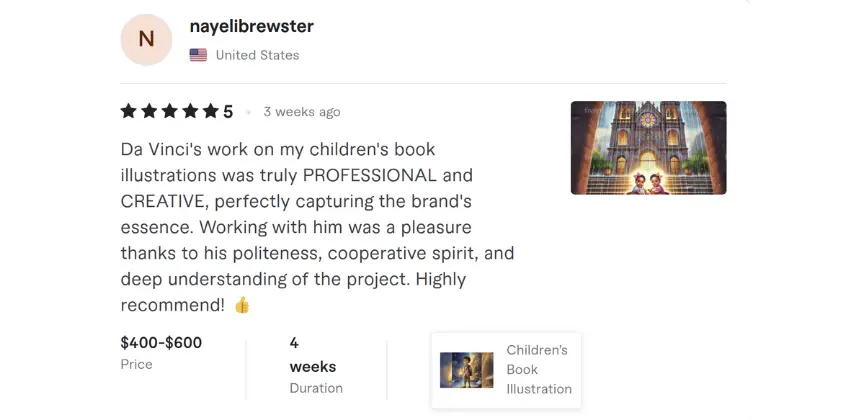850x420 pixels.
Task: Click the fifth rating star
Action: (x=209, y=112)
